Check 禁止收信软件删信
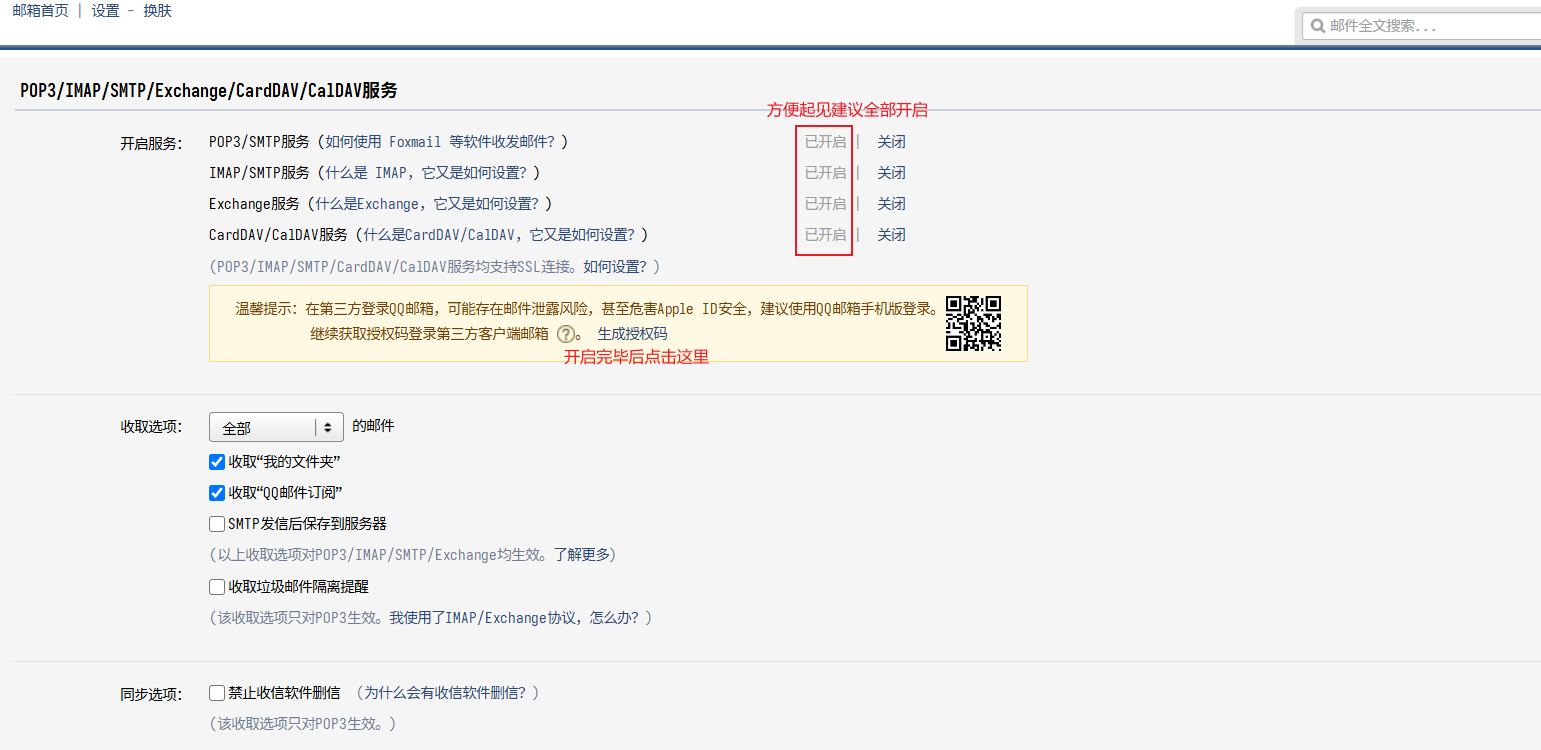 pos(217,692)
